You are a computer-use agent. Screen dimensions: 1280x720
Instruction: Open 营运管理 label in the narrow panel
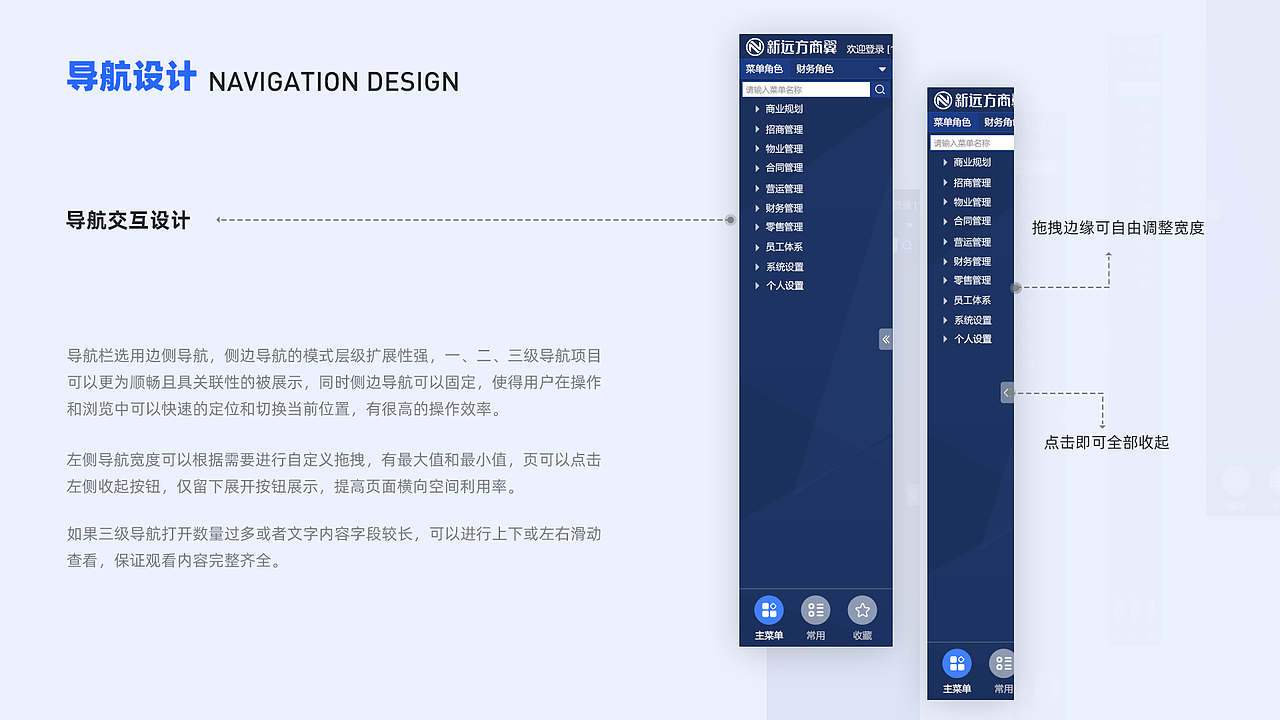[x=972, y=242]
